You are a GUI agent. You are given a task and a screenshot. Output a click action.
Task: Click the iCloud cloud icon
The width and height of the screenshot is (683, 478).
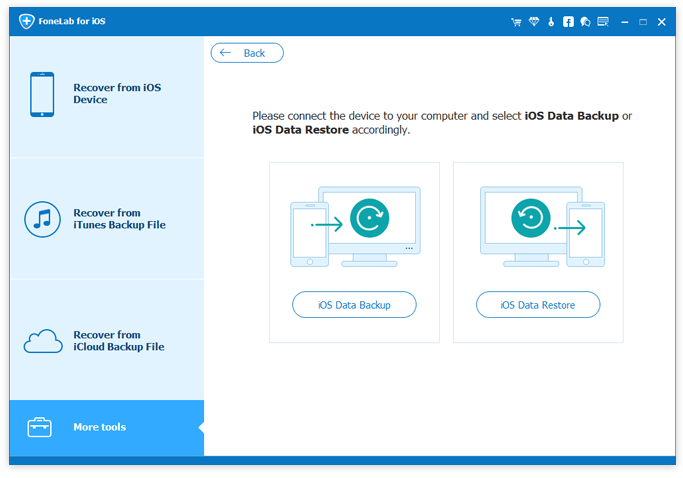click(43, 341)
